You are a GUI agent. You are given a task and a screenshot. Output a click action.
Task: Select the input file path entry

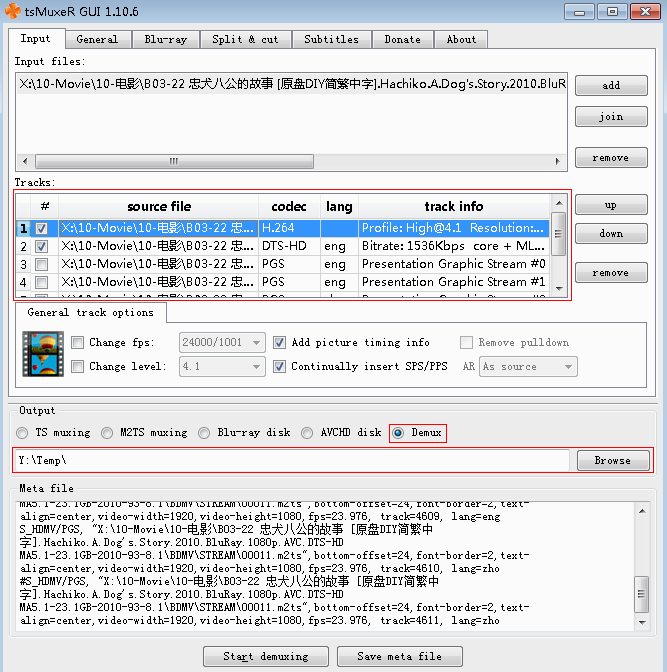[291, 84]
